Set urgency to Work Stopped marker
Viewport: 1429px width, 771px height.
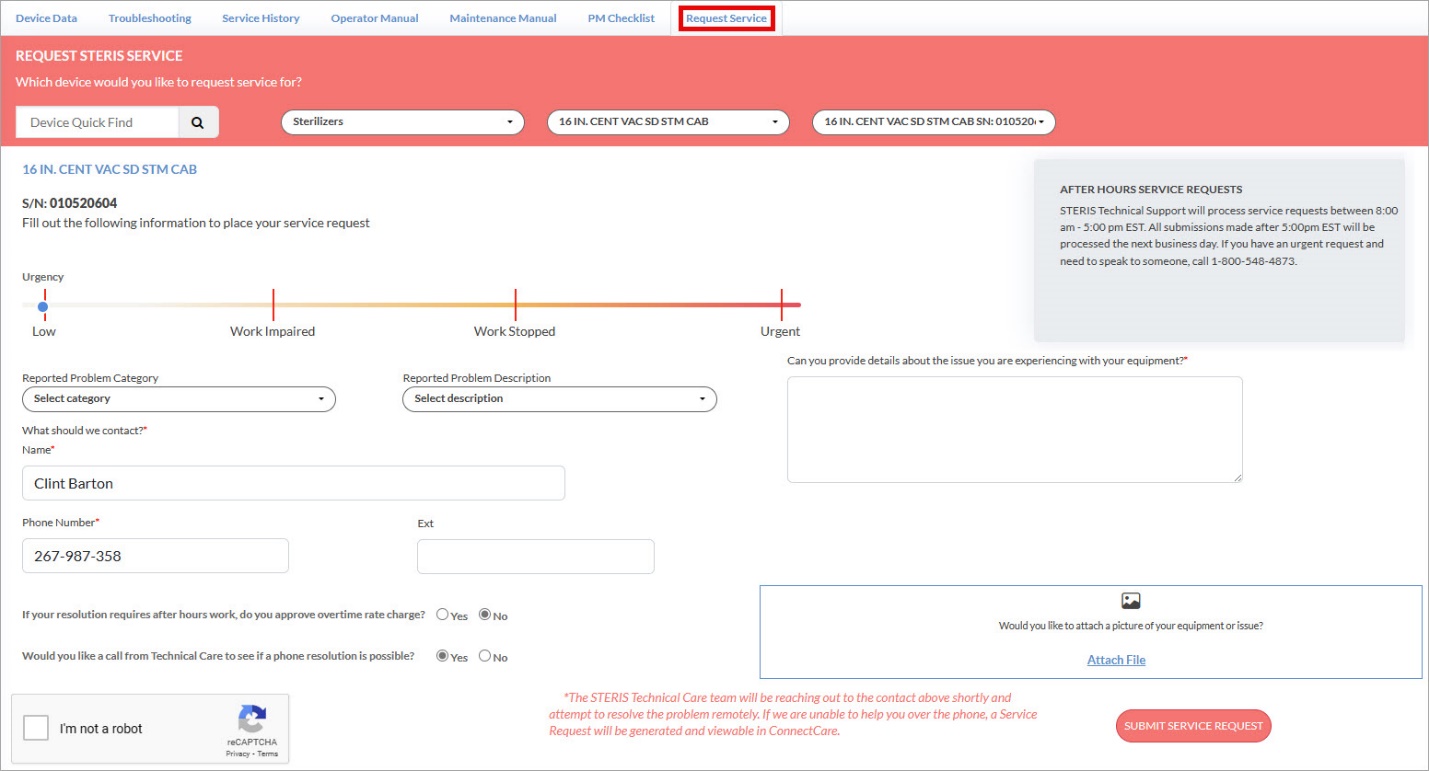(515, 306)
